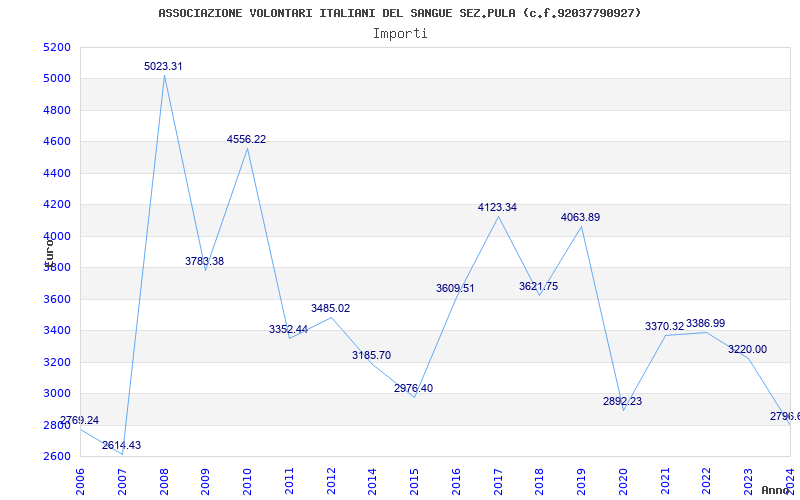The width and height of the screenshot is (800, 500).
Task: Click x-axis year 2008
Action: (164, 482)
